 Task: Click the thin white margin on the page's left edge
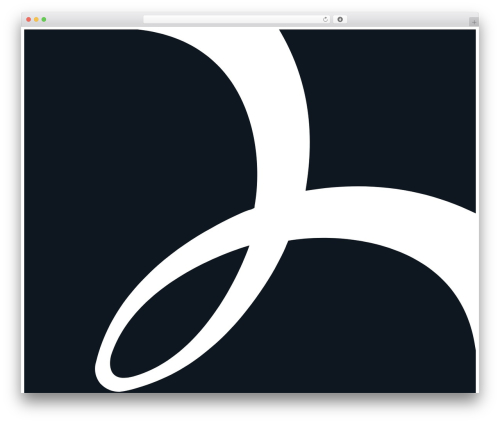click(x=23, y=210)
